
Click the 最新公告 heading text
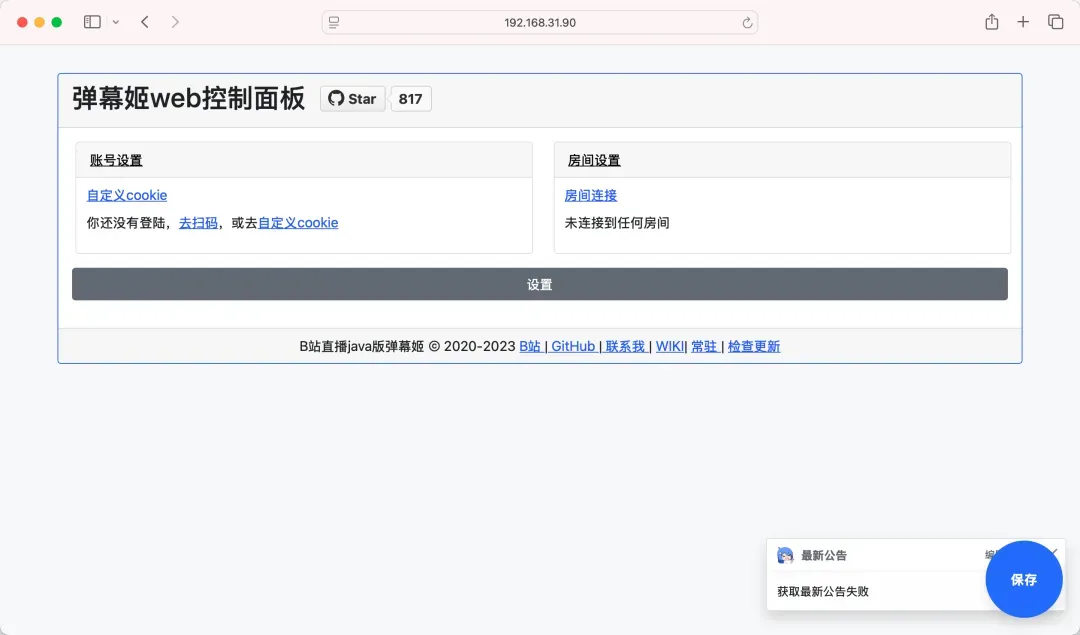point(824,555)
